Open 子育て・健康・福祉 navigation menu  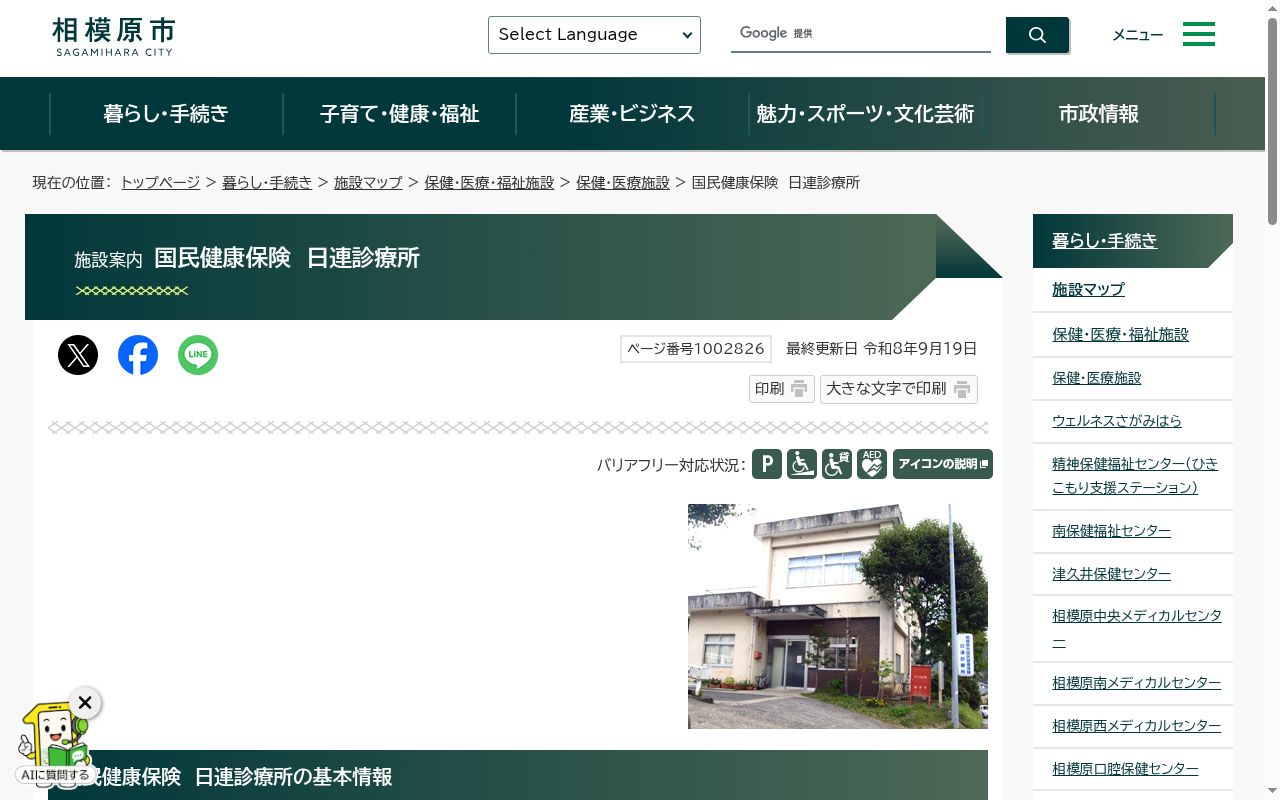(399, 114)
